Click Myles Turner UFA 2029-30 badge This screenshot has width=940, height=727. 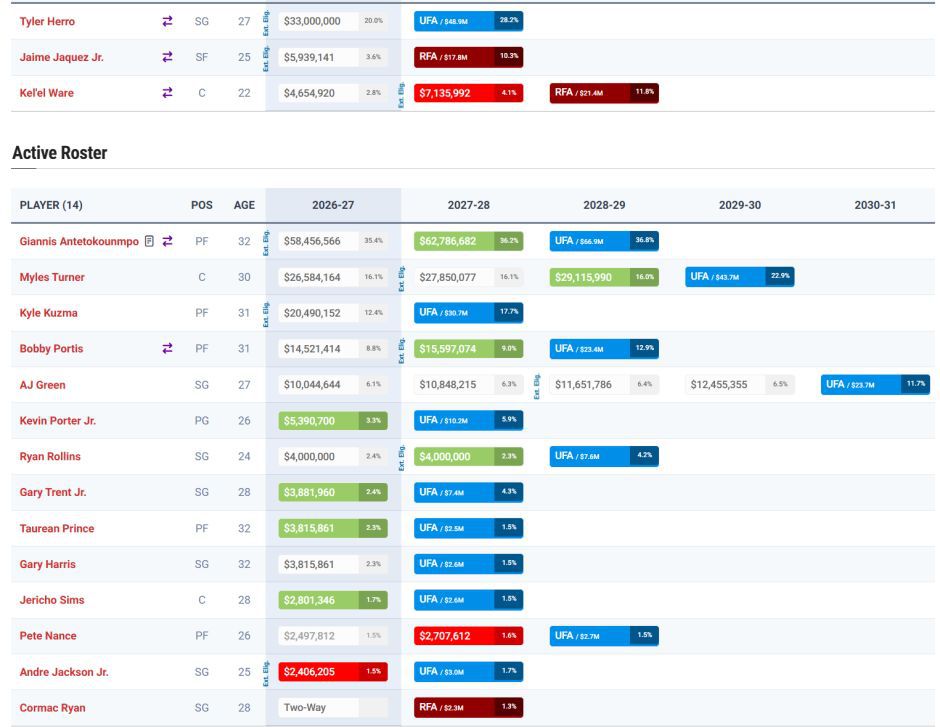[739, 277]
